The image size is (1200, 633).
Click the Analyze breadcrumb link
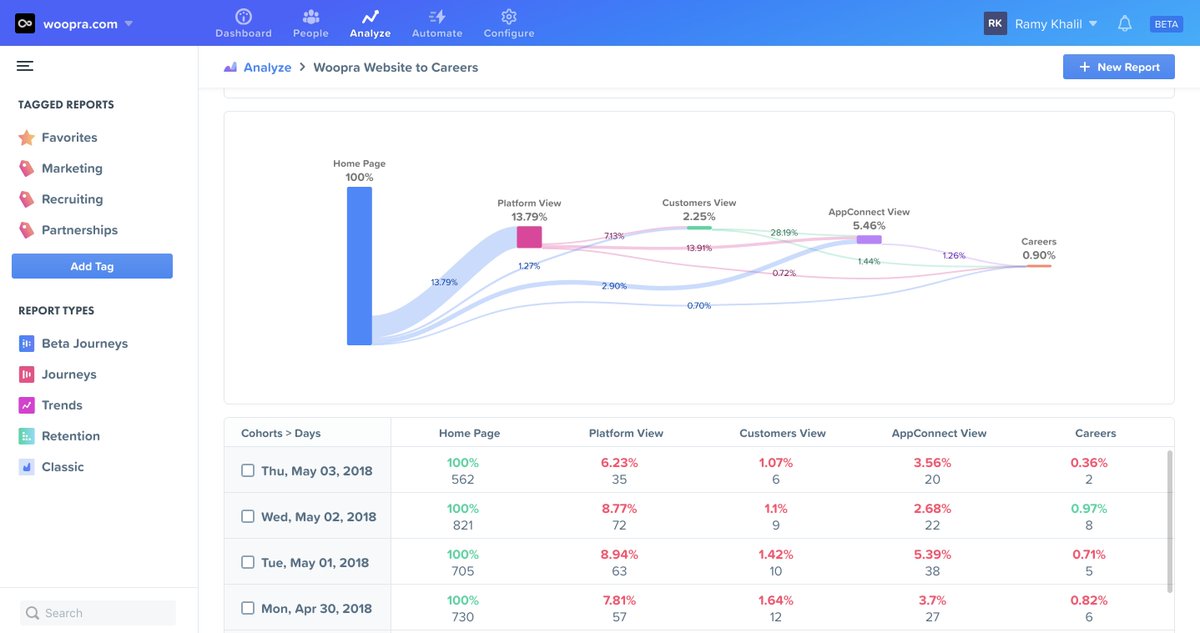coord(267,67)
